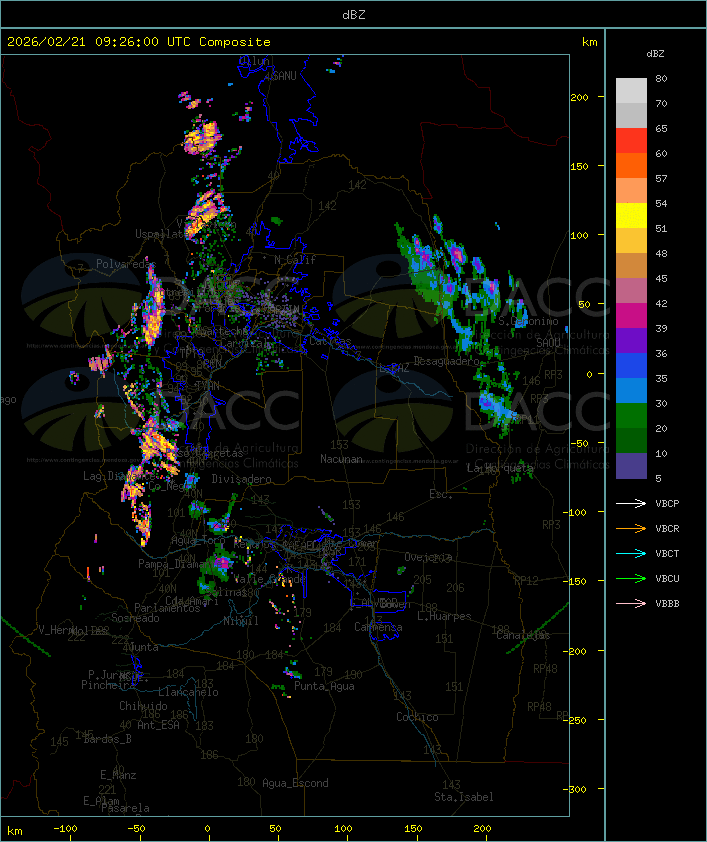Click the dBZ heading above color scale
Image resolution: width=707 pixels, height=842 pixels.
pos(655,54)
